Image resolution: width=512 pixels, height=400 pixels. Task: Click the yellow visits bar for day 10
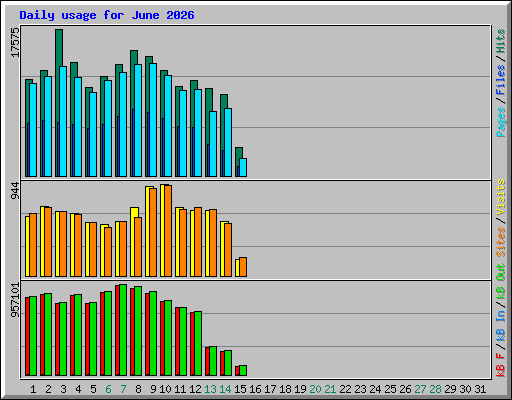162,230
